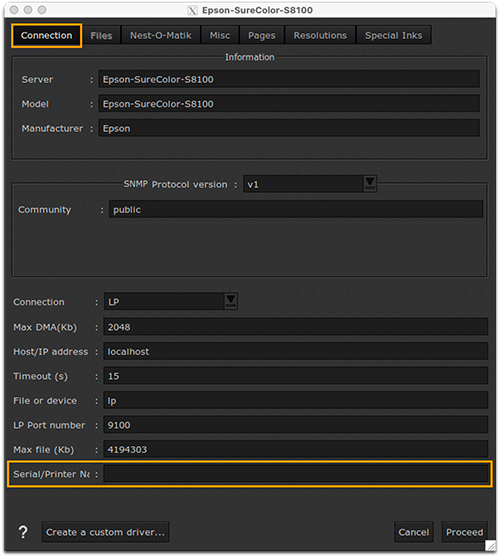Open the Misc tab
The width and height of the screenshot is (500, 557).
(220, 36)
